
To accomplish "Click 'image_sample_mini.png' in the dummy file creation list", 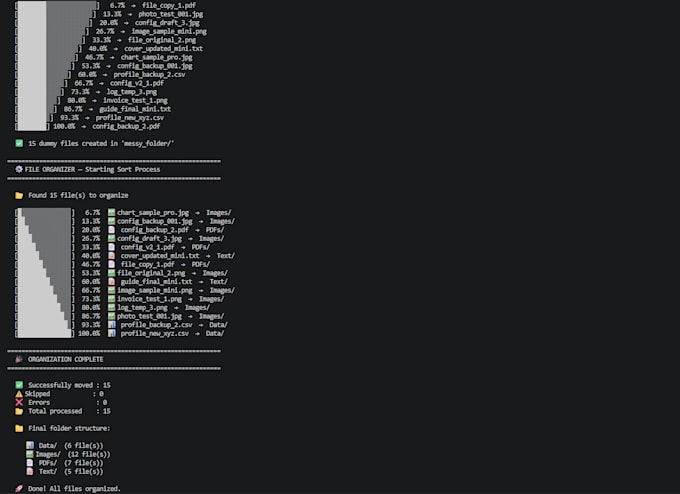I will click(x=169, y=31).
